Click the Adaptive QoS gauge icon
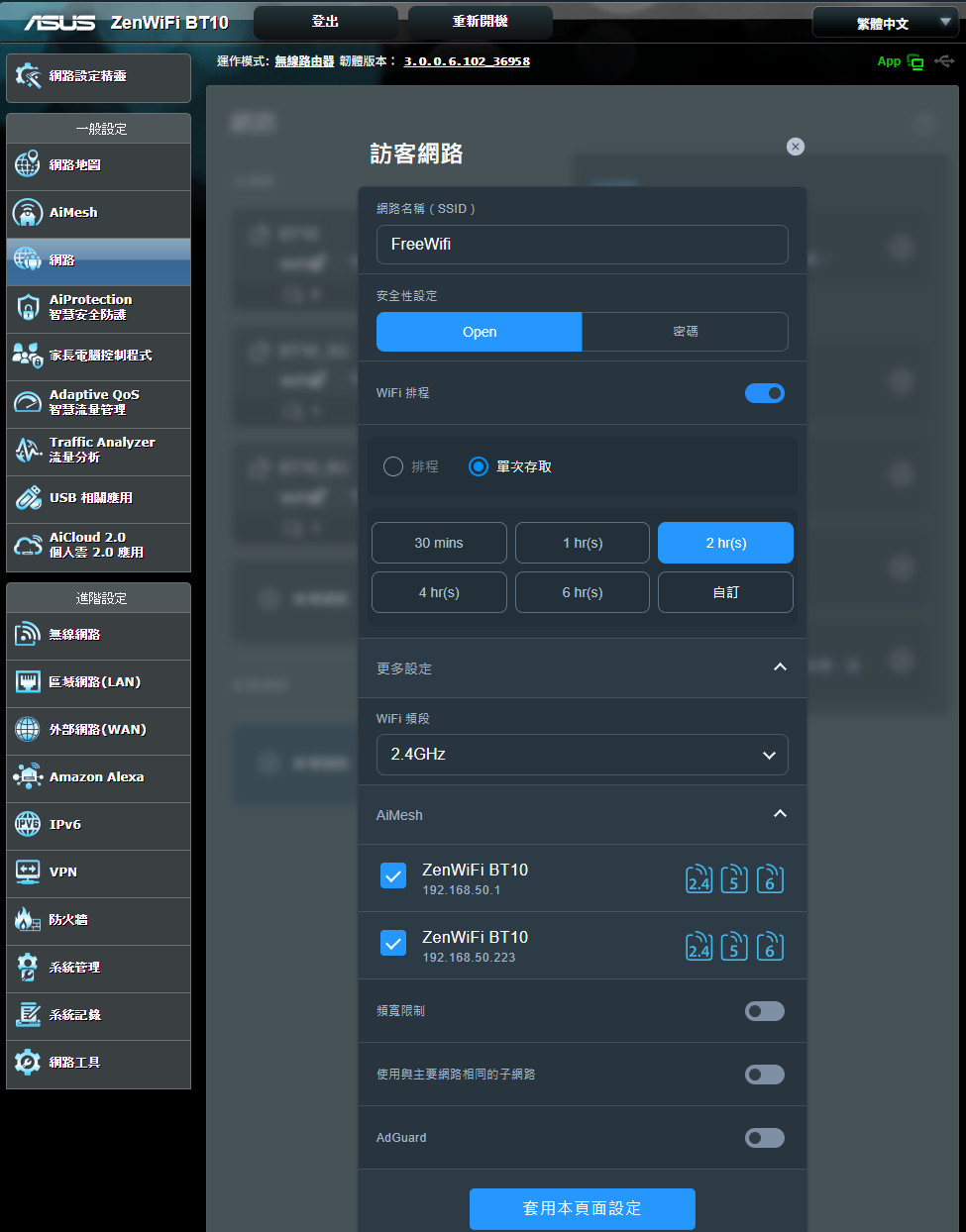 click(28, 402)
